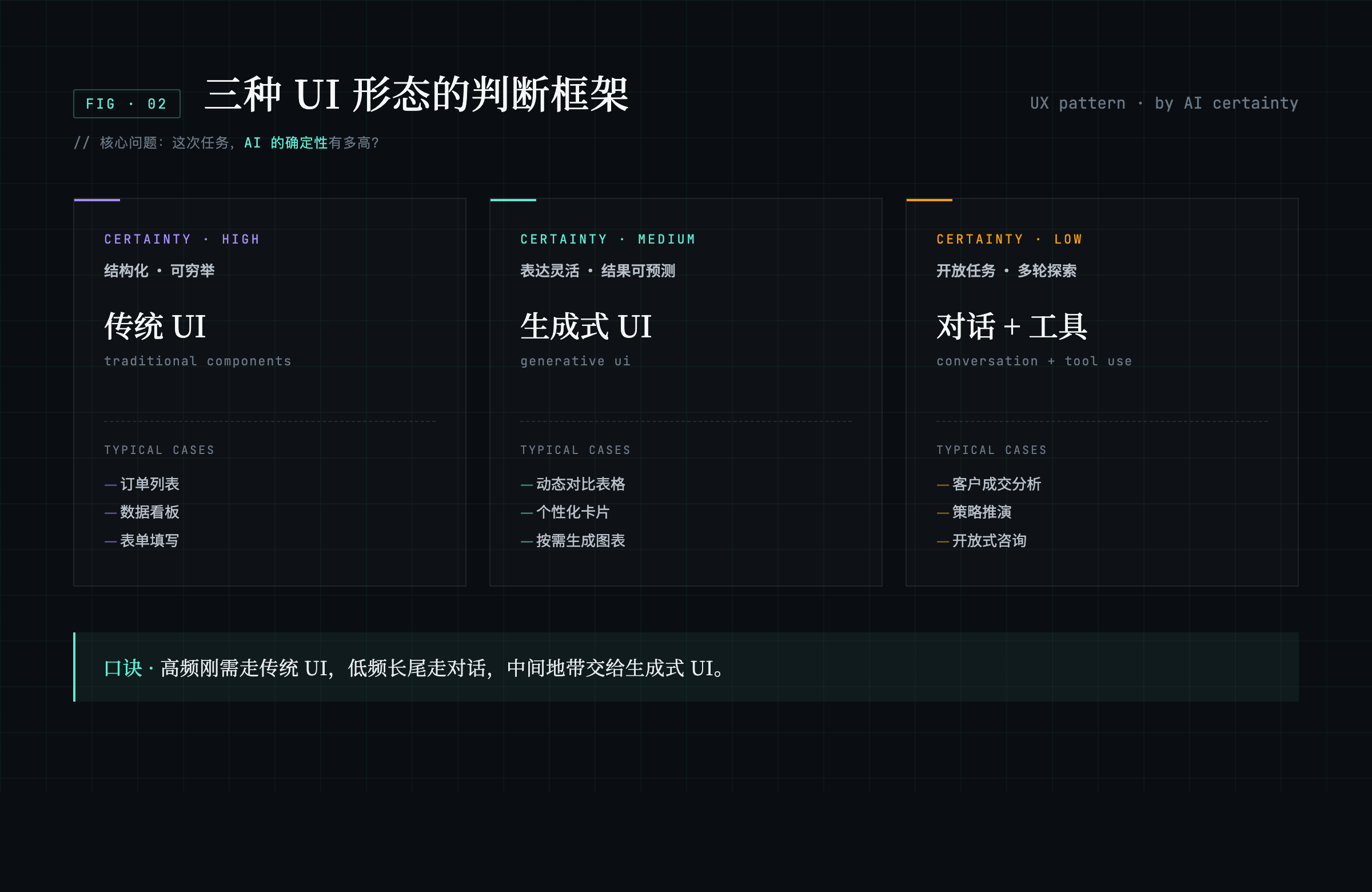Click the highlighted AI 的确定性 text
The height and width of the screenshot is (892, 1372).
[x=285, y=142]
